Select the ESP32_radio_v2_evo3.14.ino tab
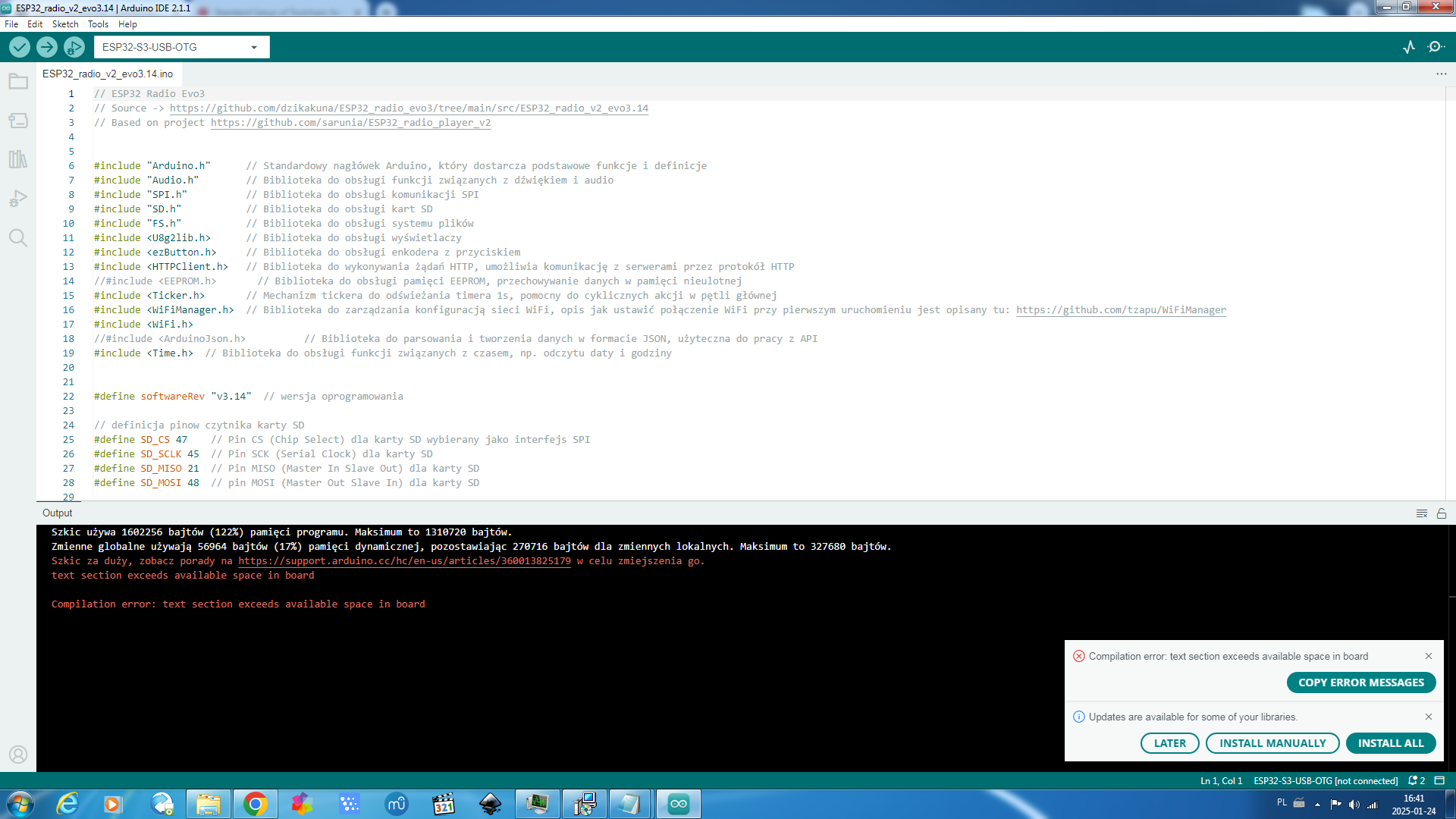 pos(108,74)
